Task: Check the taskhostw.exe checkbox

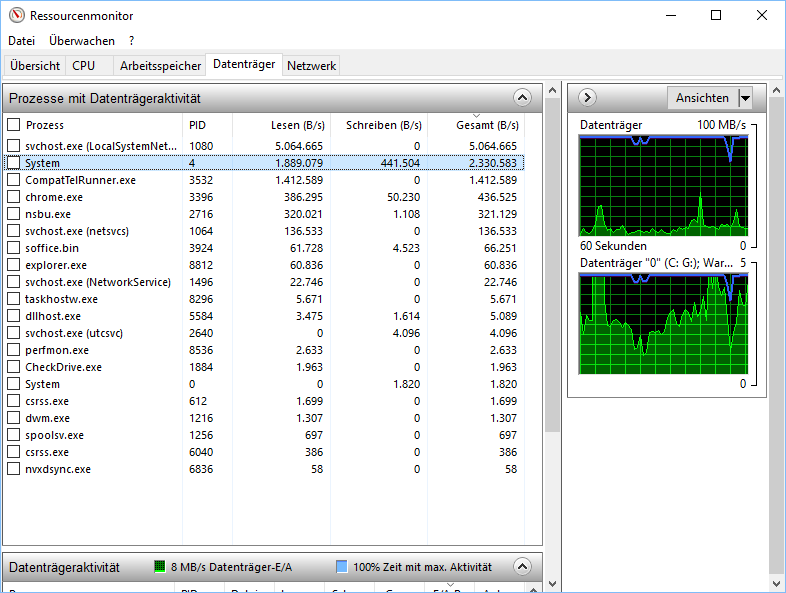Action: [14, 299]
